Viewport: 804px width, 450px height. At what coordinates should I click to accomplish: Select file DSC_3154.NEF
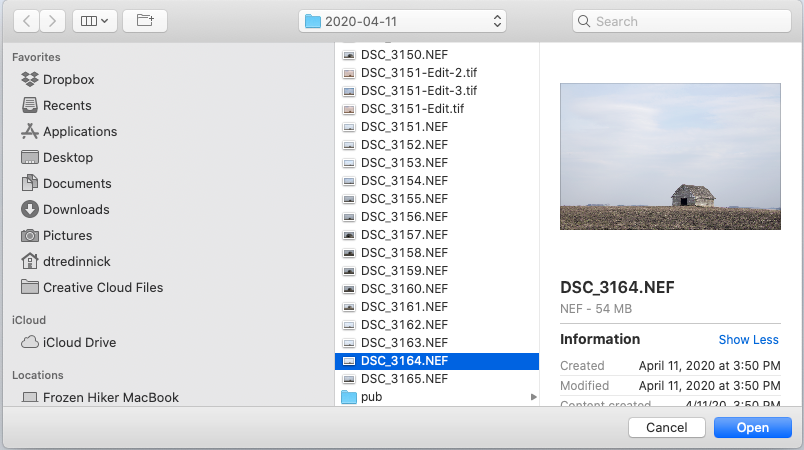437,181
